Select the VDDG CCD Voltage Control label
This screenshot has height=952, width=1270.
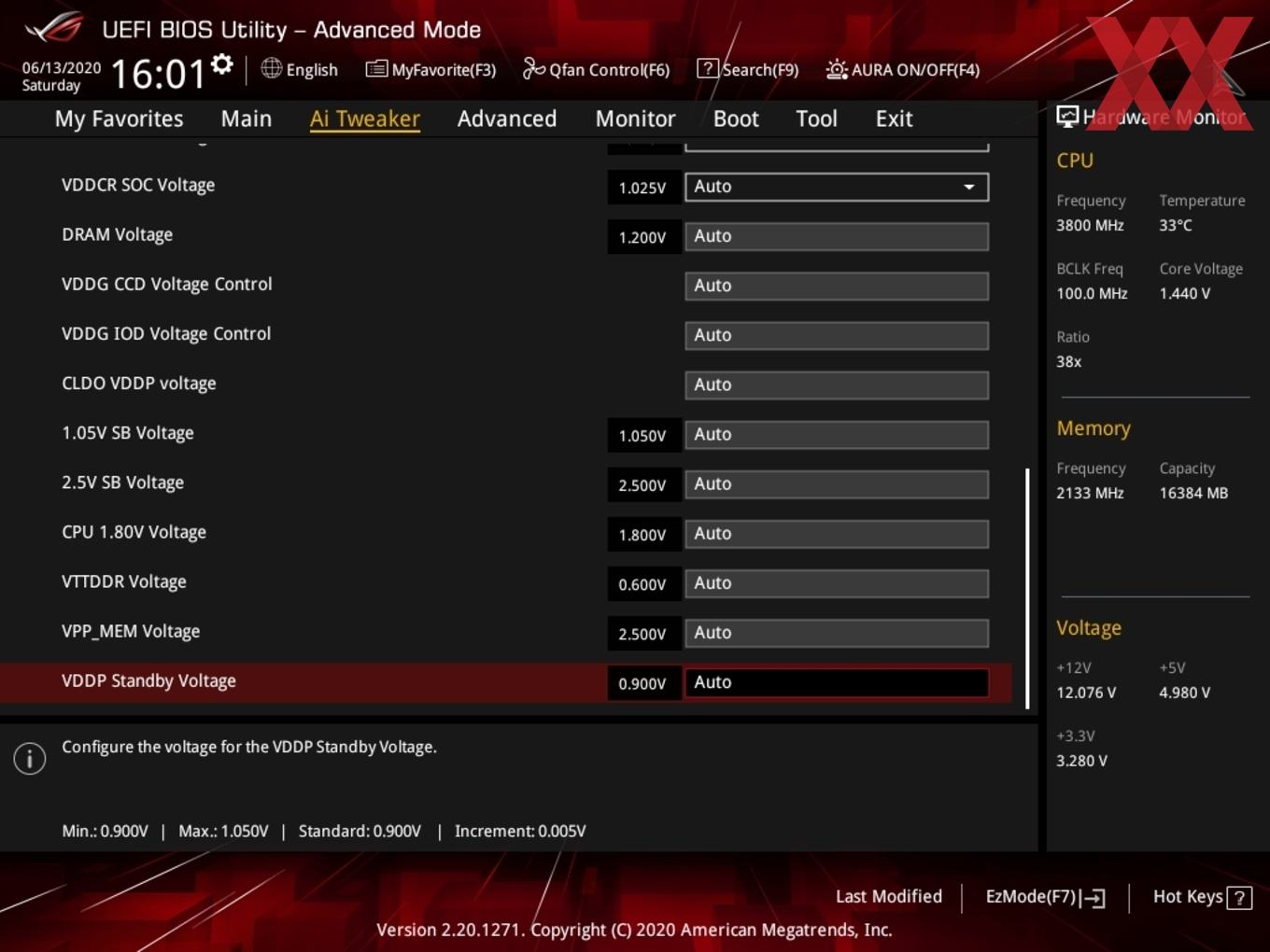click(166, 284)
